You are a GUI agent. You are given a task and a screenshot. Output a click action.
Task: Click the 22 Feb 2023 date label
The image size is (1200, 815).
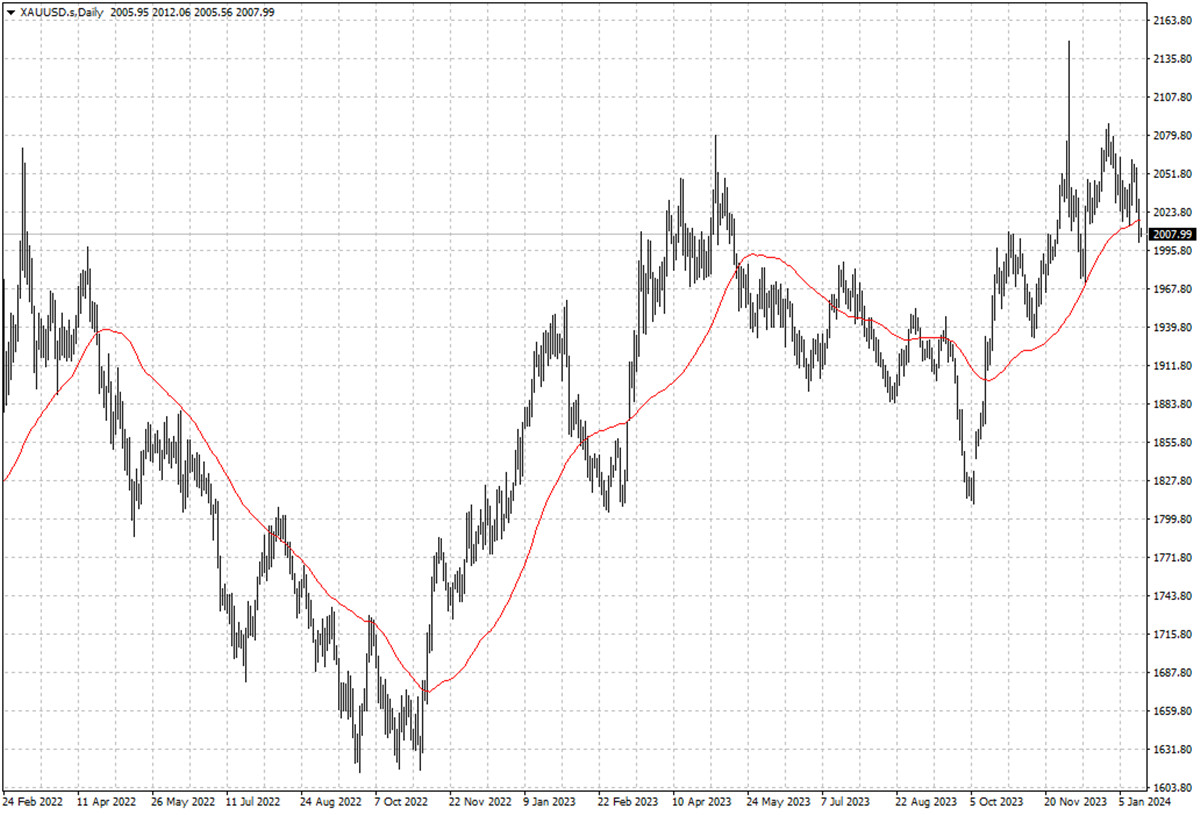[x=628, y=802]
